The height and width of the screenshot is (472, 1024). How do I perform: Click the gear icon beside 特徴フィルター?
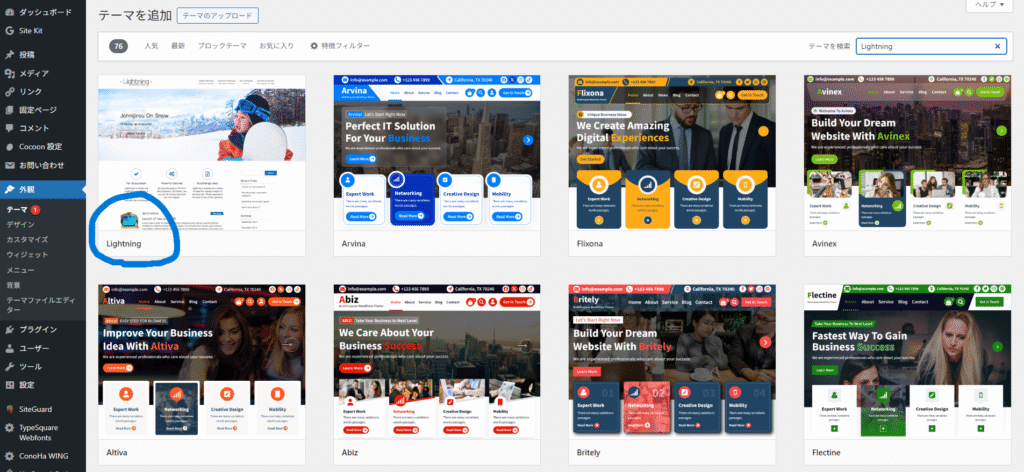point(315,46)
